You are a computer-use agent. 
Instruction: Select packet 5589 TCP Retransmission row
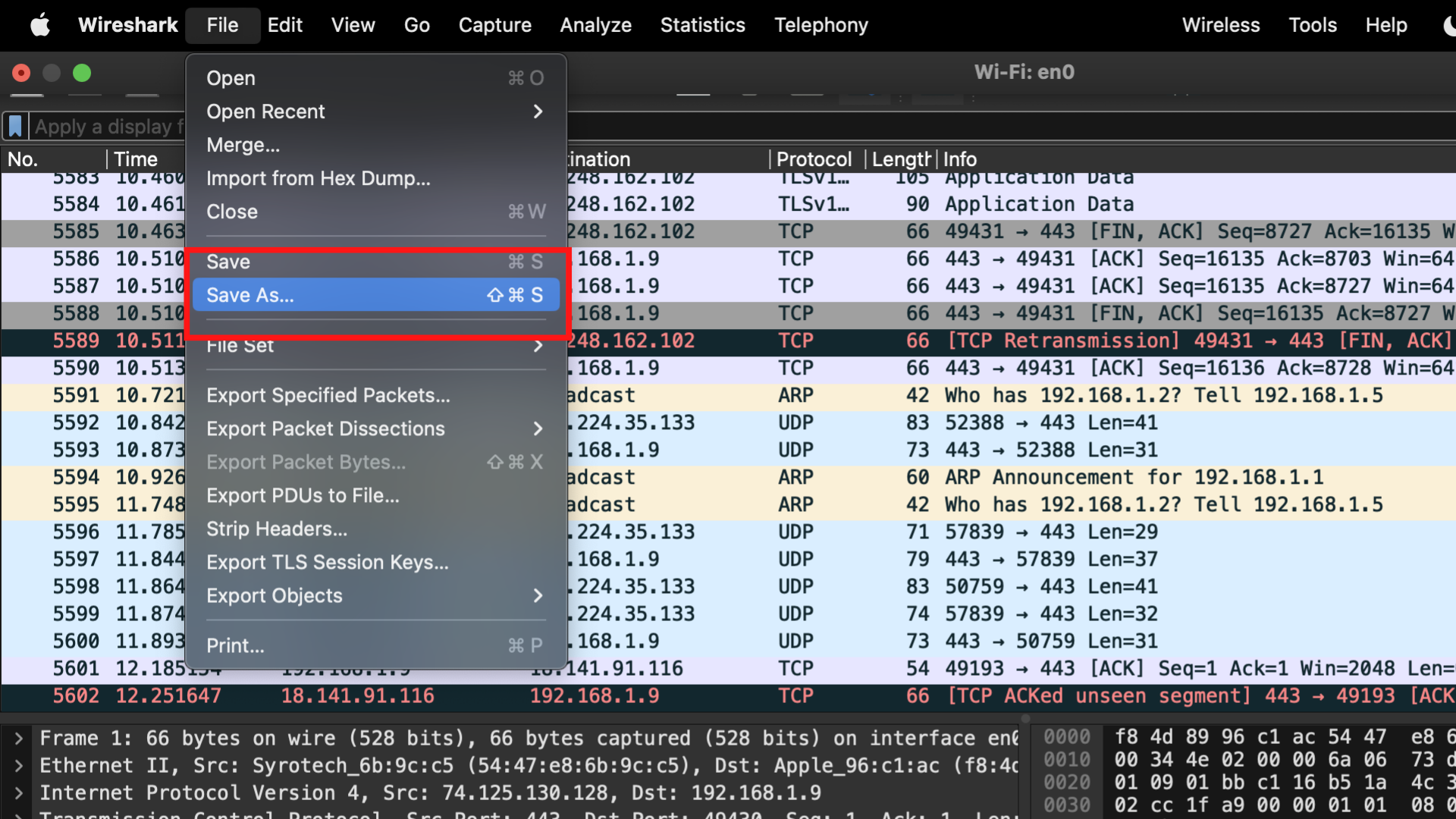coord(1012,340)
